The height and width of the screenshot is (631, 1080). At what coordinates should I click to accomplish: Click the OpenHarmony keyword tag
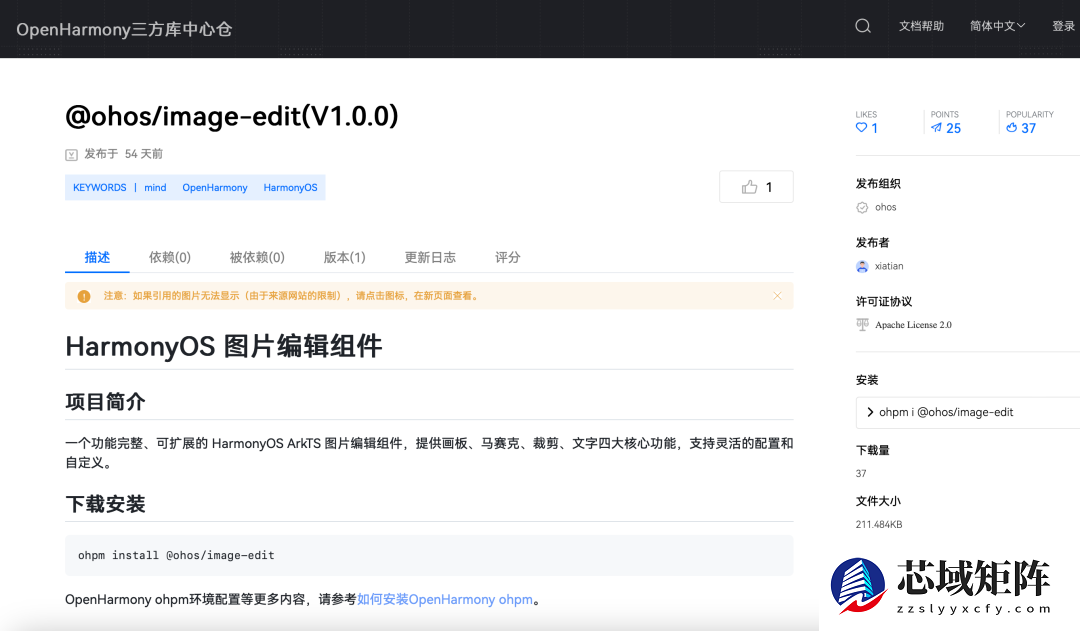tap(215, 187)
